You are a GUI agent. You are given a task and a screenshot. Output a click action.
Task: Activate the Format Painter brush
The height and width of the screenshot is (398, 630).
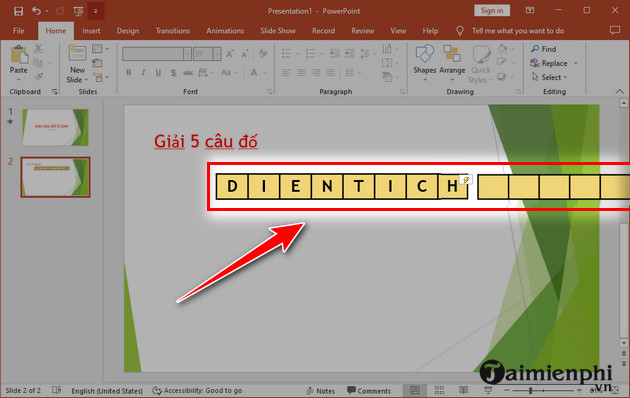click(38, 76)
